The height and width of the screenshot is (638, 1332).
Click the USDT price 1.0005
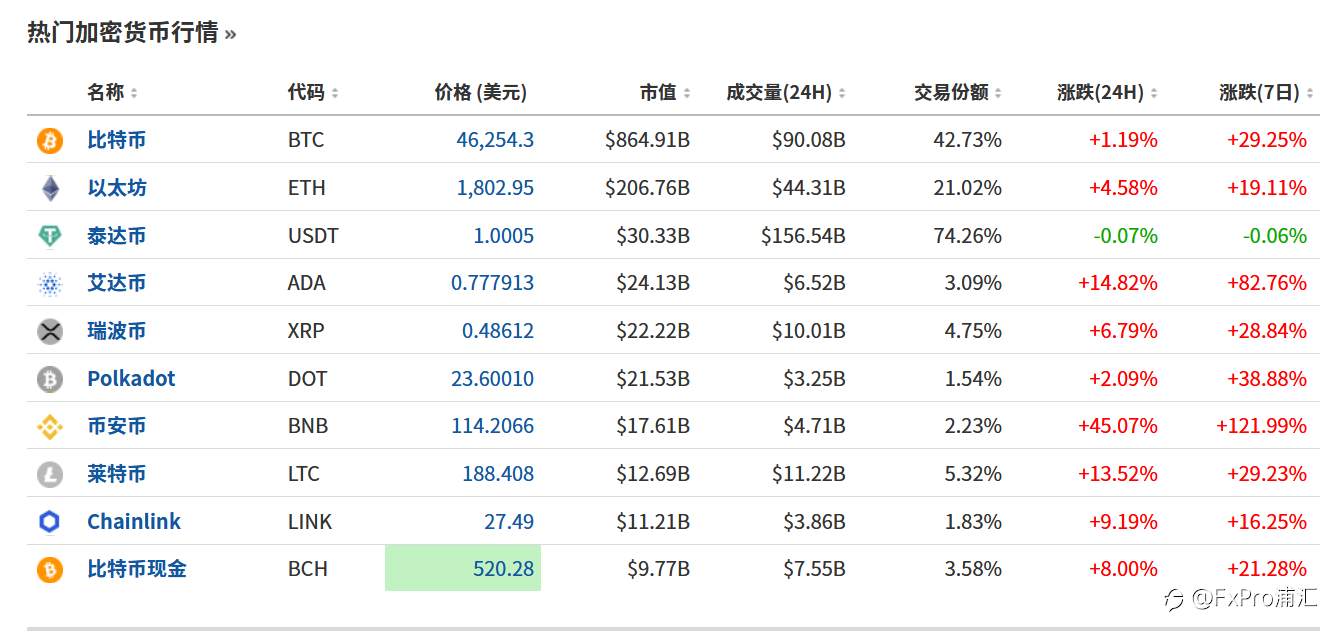point(504,236)
